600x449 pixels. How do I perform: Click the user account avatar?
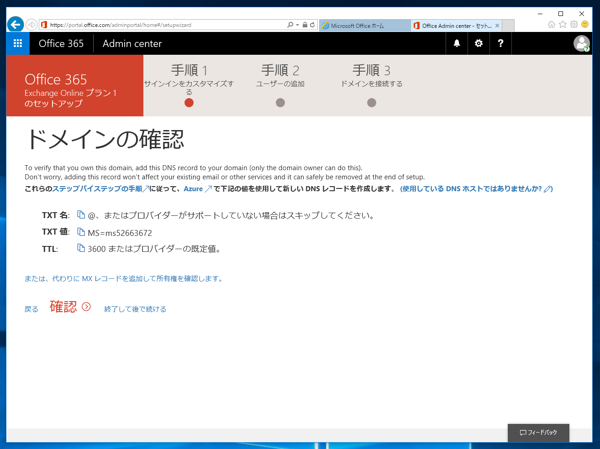click(581, 43)
